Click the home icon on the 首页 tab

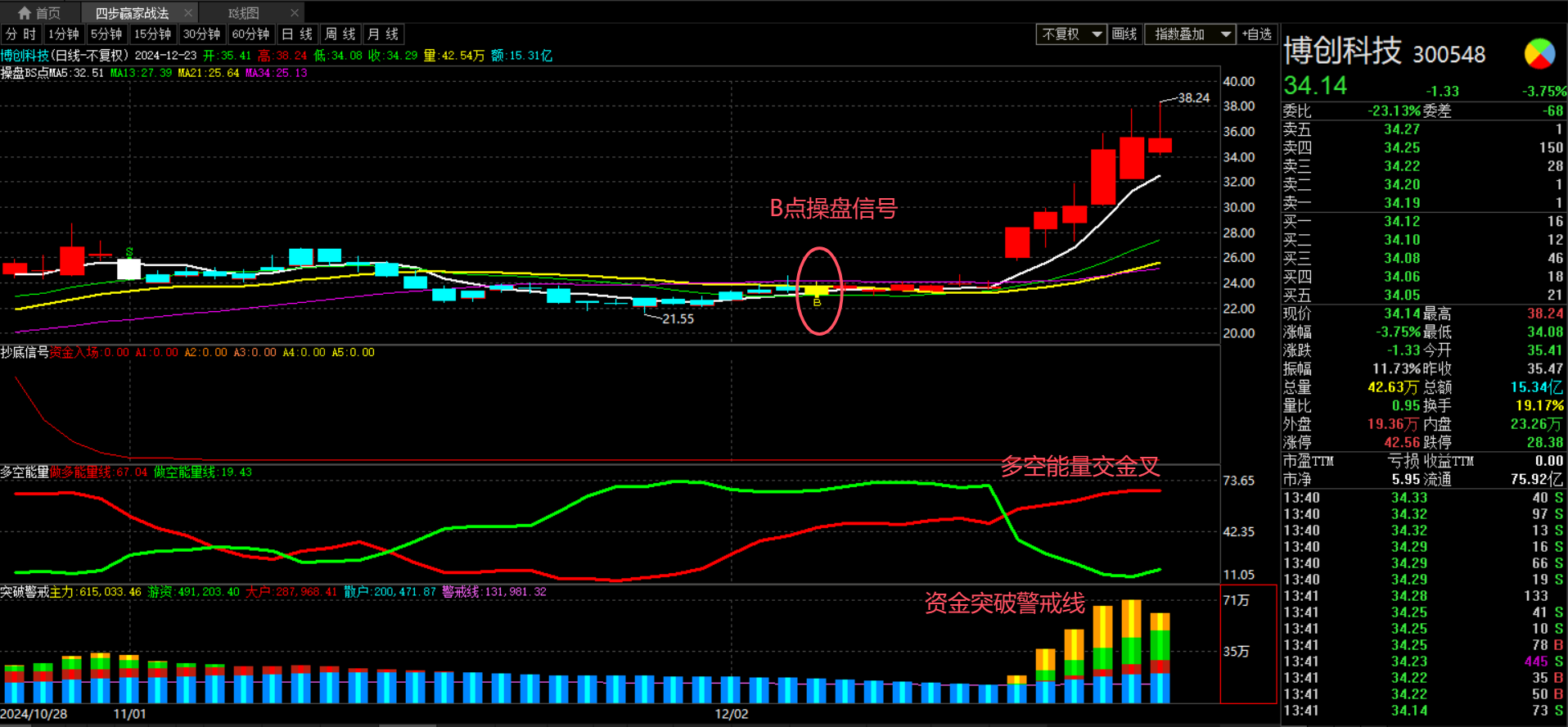coord(25,13)
